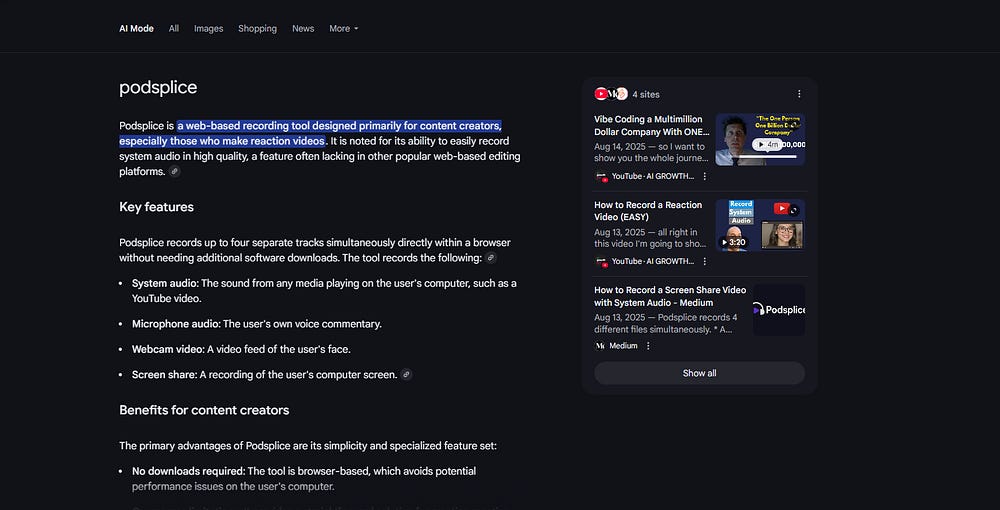This screenshot has height=510, width=1000.
Task: Click the stacked site favicons next to '4 sites'
Action: tap(611, 94)
